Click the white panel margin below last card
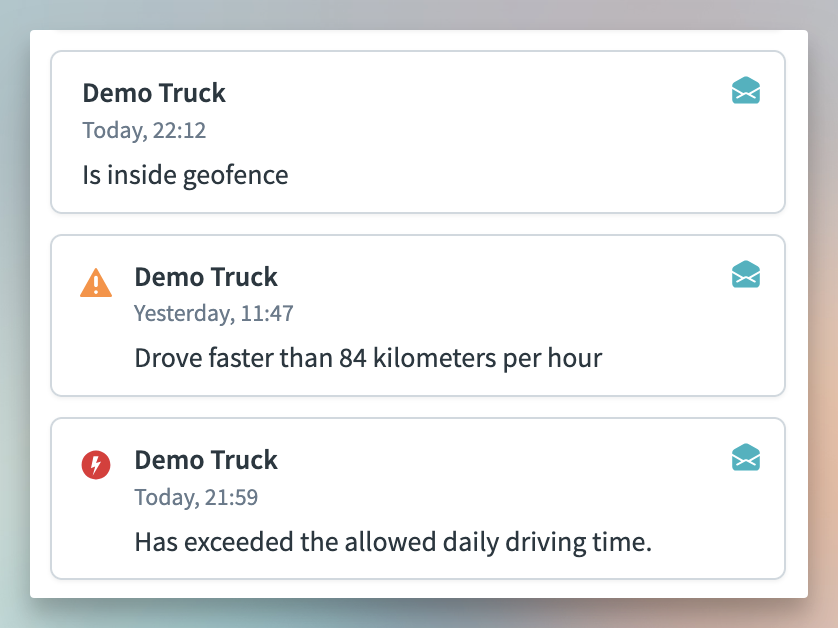The width and height of the screenshot is (838, 628). (x=418, y=588)
